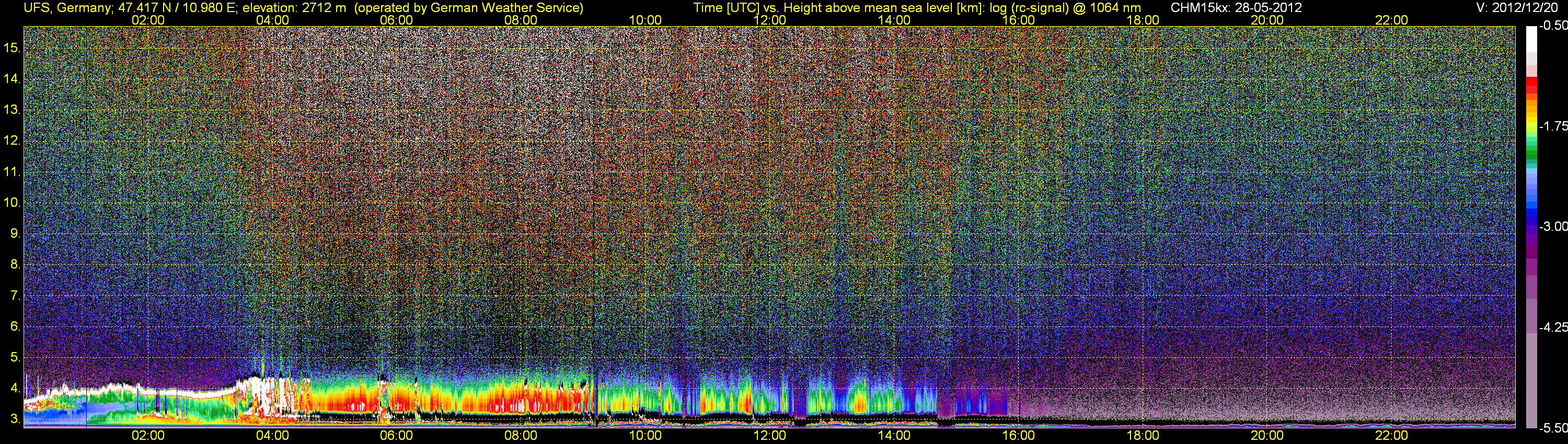This screenshot has height=444, width=1568.
Task: Click the -4.25 colorbar scale label
Action: coord(1553,327)
